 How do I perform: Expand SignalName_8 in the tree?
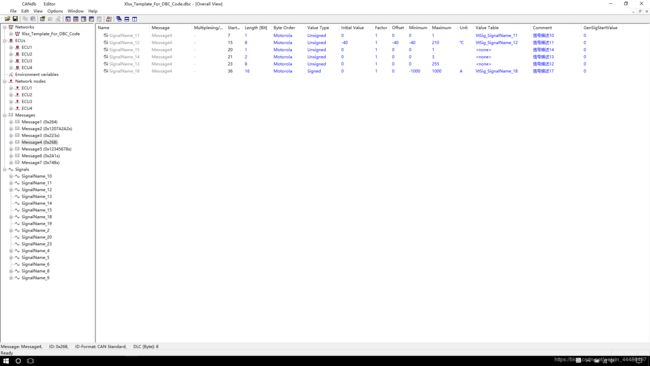tap(11, 271)
